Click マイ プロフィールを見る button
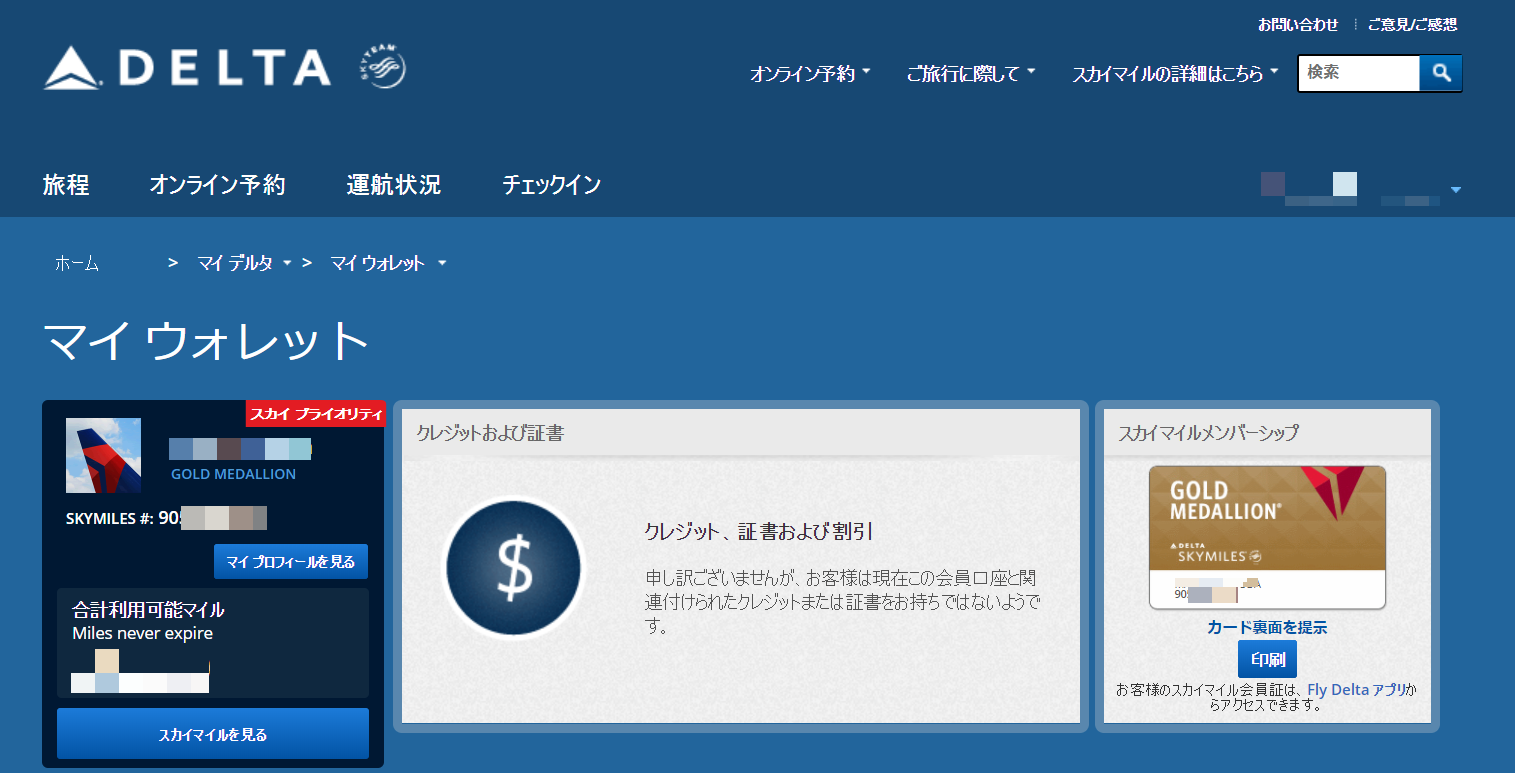 tap(291, 562)
